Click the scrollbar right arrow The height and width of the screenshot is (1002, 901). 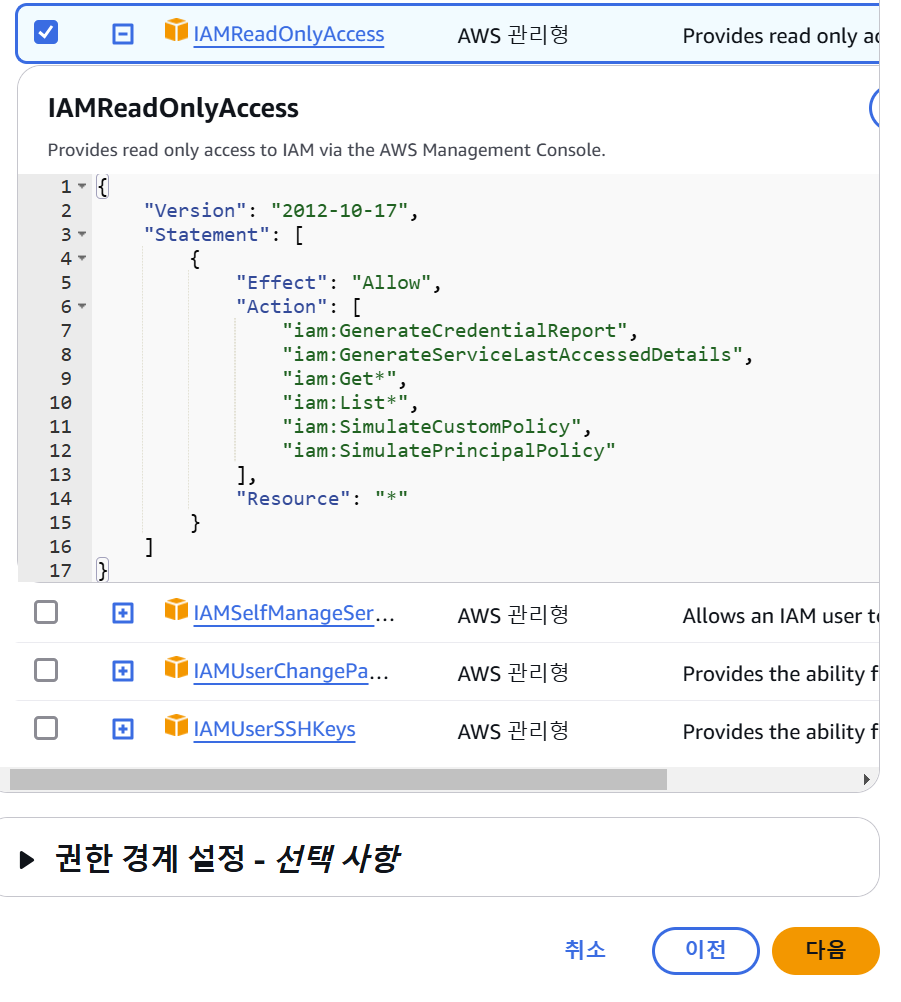866,780
